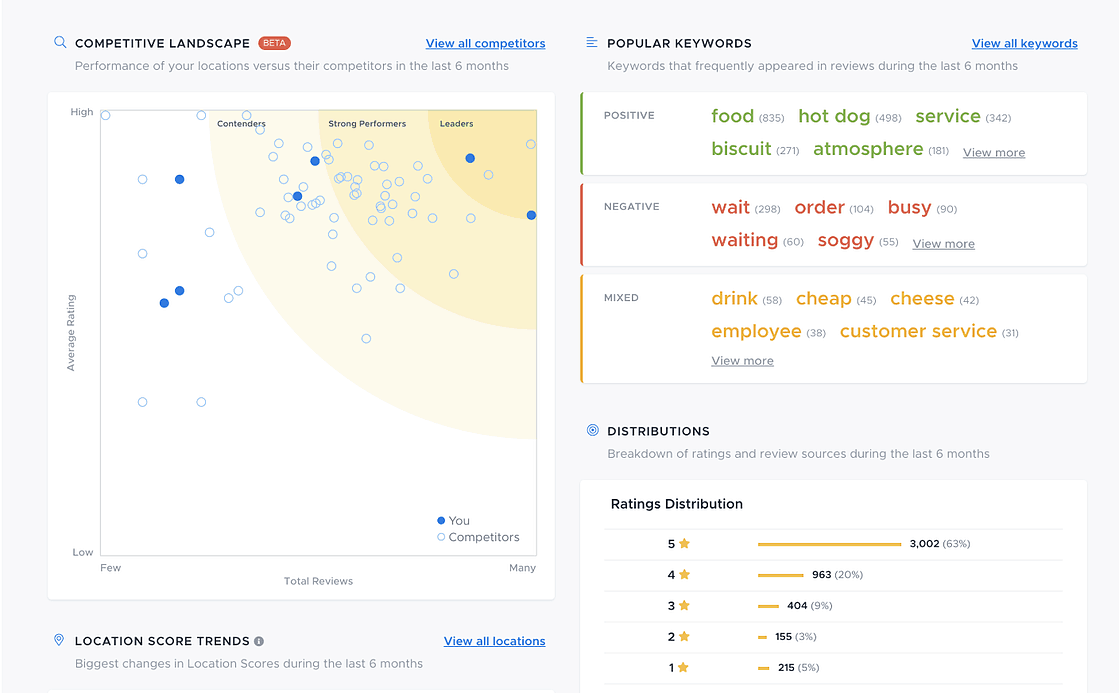
Task: Click the 4-star rating distribution bar
Action: [780, 575]
